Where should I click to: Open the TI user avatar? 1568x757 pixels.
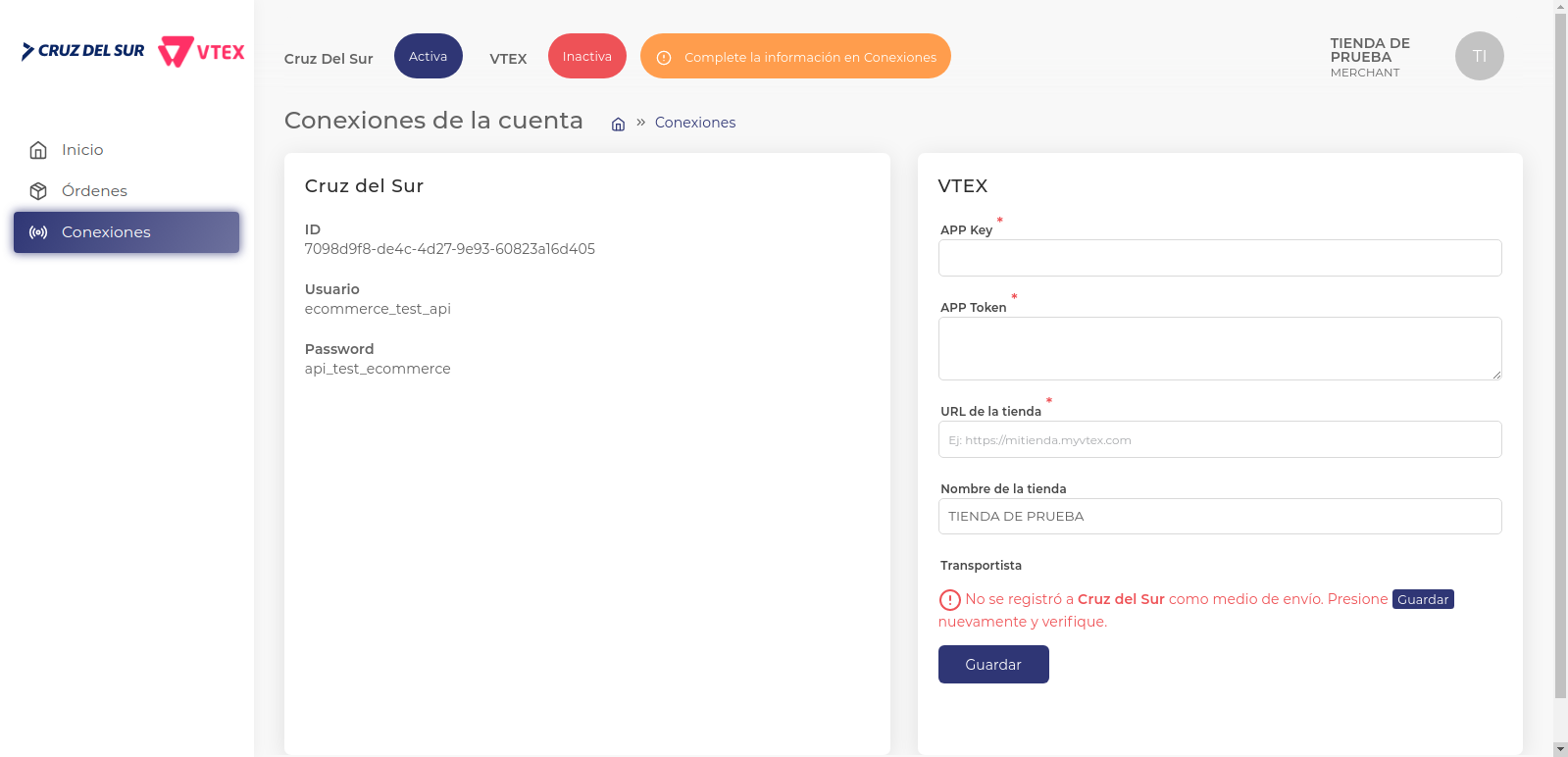click(x=1479, y=57)
